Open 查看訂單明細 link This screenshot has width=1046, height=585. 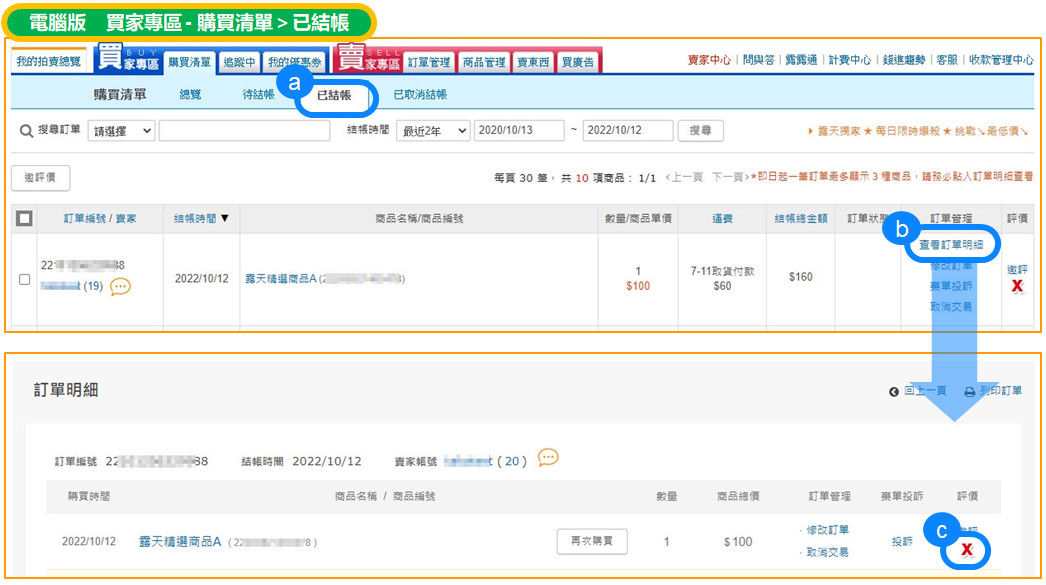point(951,246)
